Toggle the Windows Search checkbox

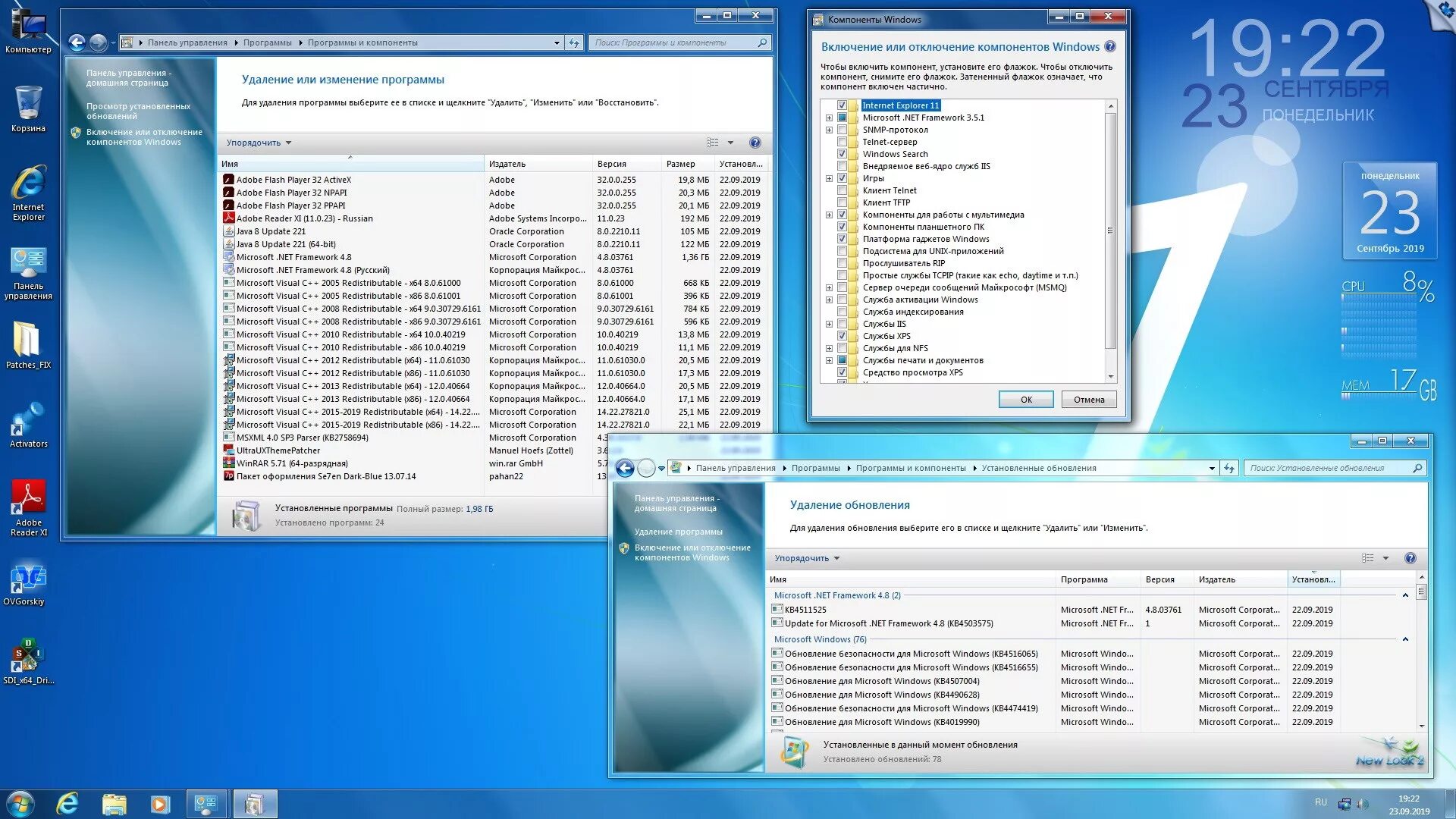coord(842,153)
